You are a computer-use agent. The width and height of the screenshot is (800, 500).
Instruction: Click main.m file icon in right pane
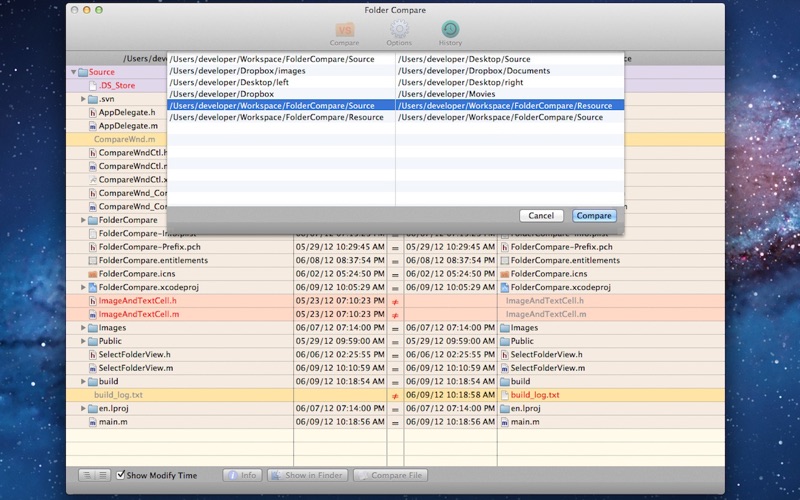[505, 422]
